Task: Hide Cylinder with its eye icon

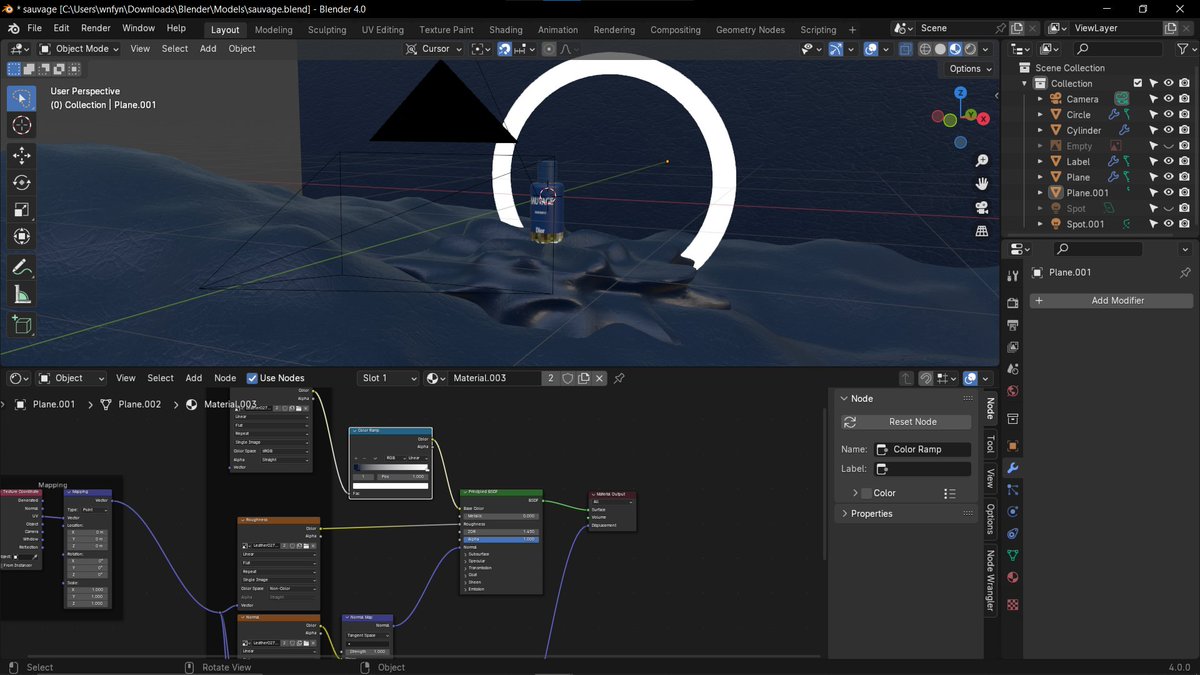Action: click(x=1168, y=130)
